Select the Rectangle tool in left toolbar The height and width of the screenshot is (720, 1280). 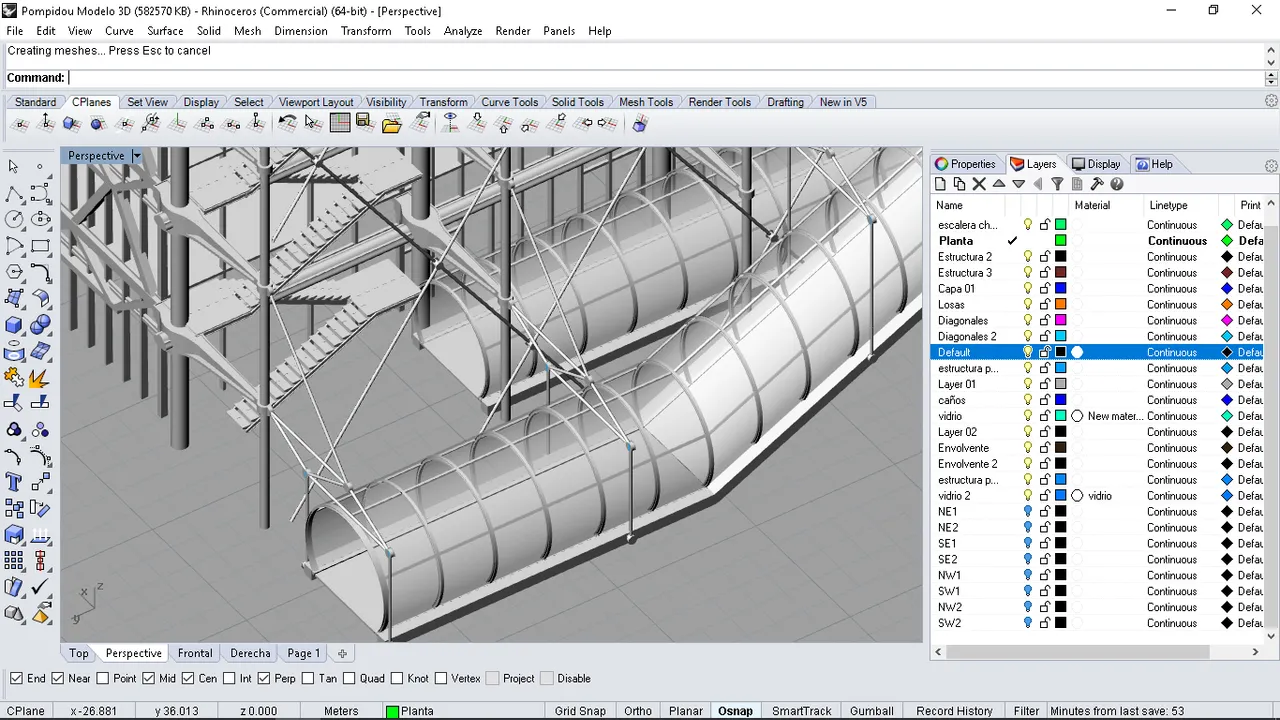click(40, 245)
